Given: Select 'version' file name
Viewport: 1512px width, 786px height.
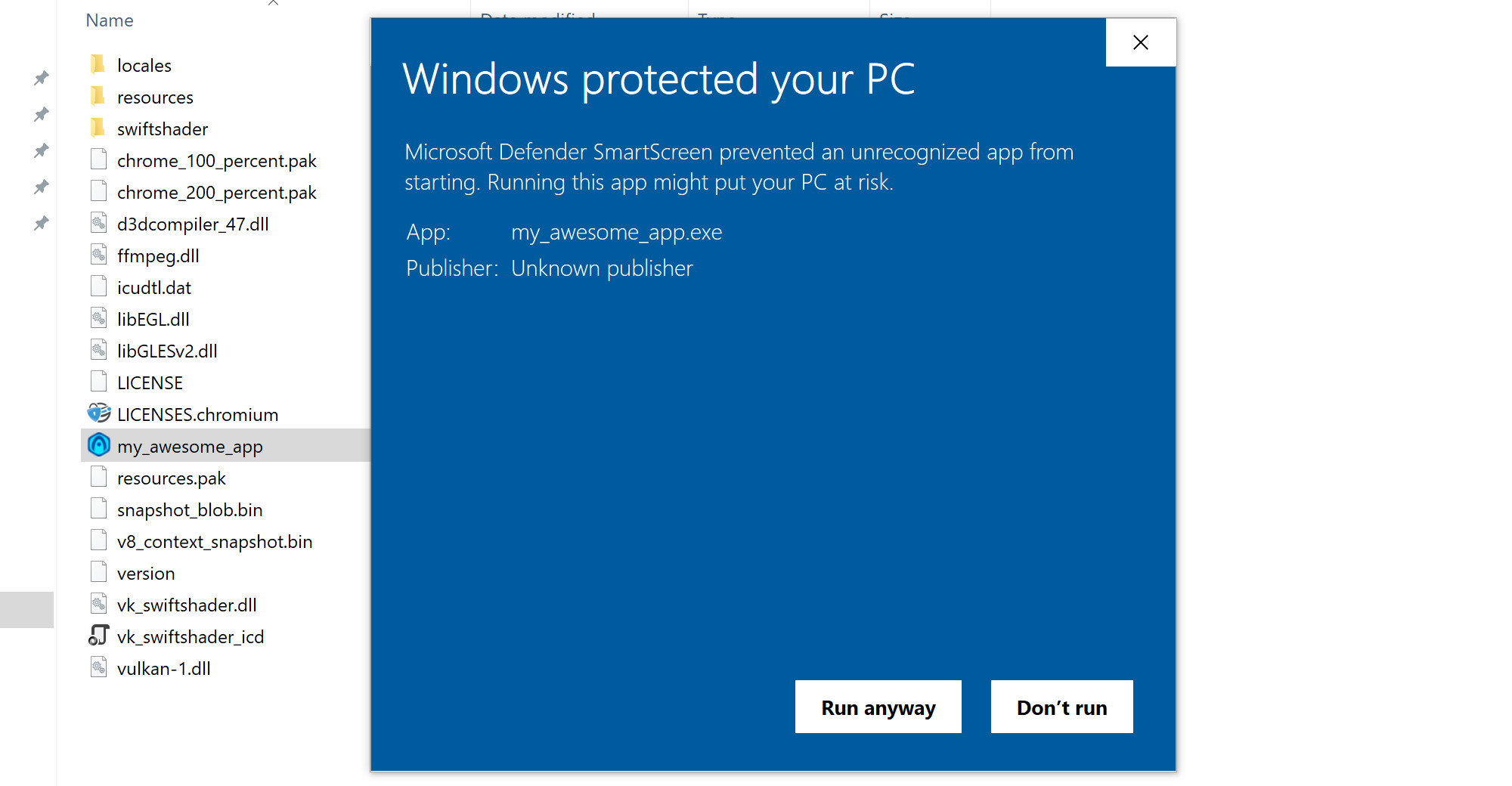Looking at the screenshot, I should 146,574.
